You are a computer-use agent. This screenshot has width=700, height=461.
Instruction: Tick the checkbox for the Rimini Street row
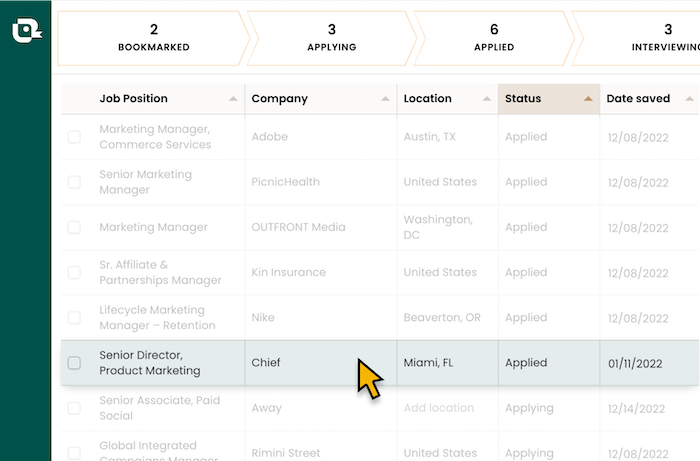click(74, 453)
